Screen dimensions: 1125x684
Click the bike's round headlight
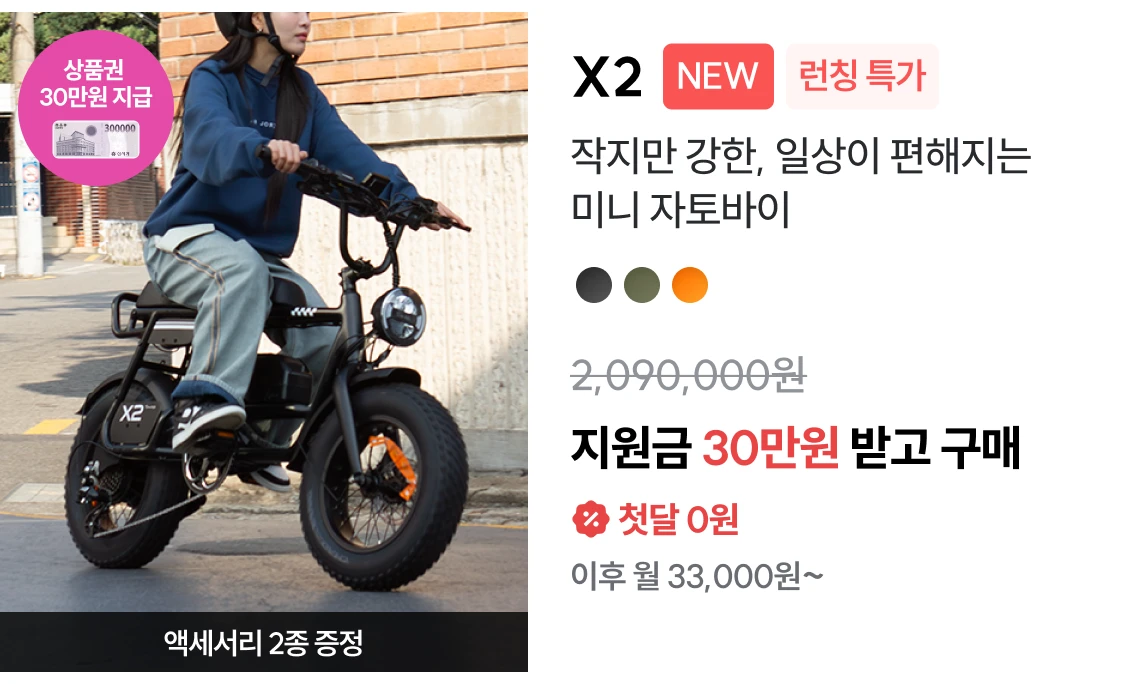398,317
